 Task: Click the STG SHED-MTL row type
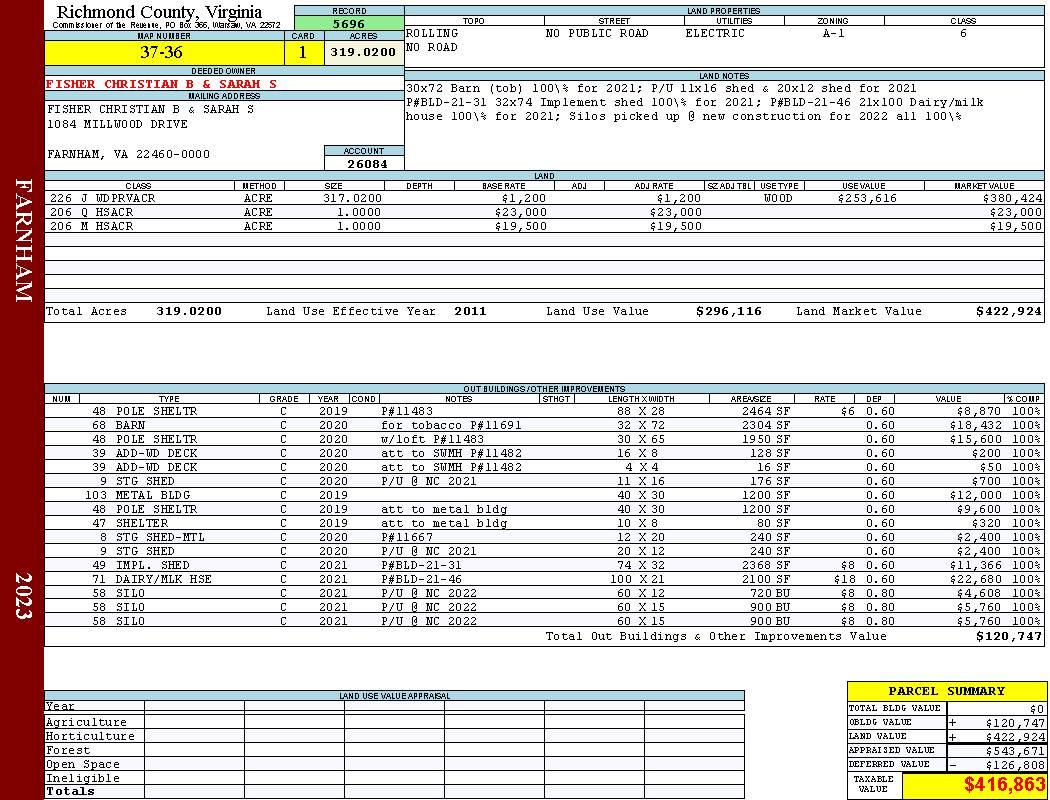(x=160, y=538)
